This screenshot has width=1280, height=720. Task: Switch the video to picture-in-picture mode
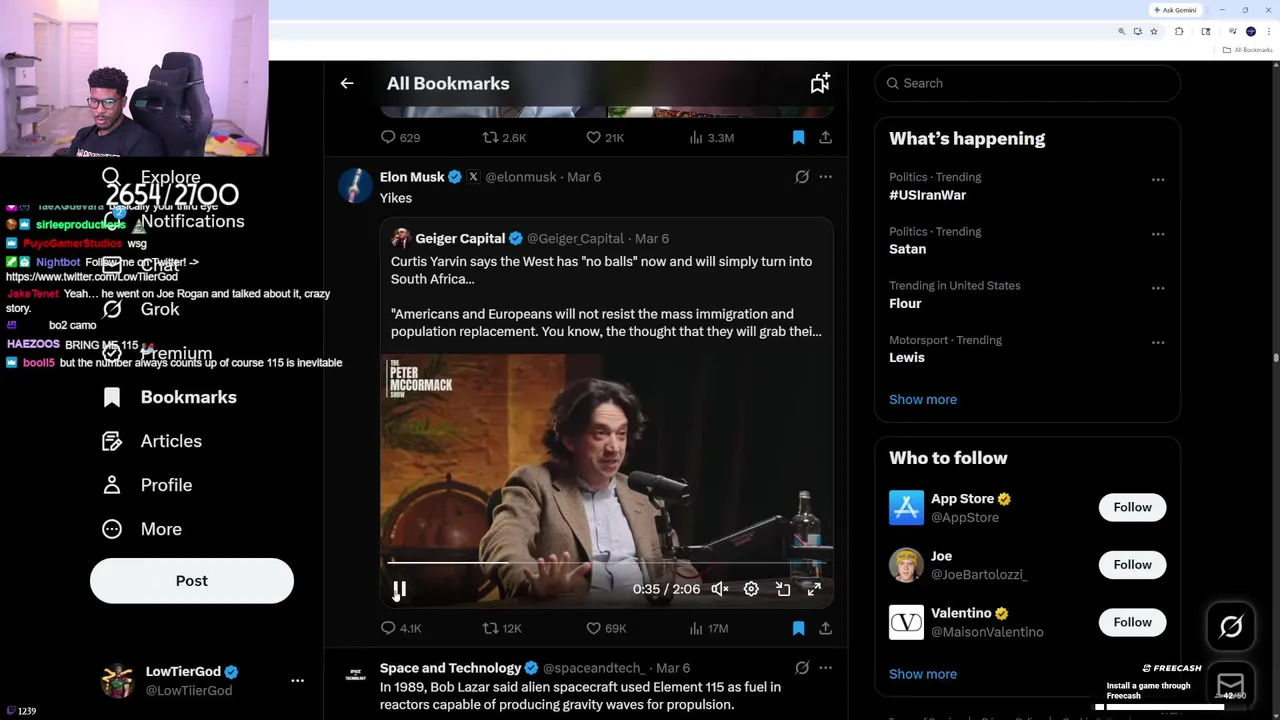coord(783,589)
